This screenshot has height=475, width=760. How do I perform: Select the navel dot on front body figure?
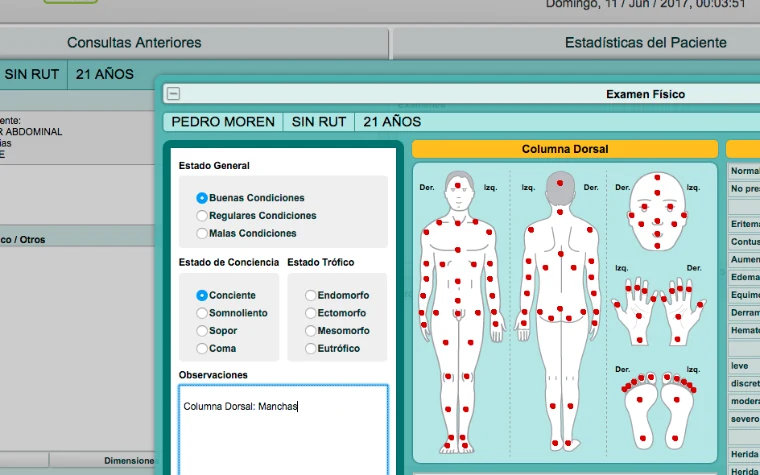pos(458,281)
